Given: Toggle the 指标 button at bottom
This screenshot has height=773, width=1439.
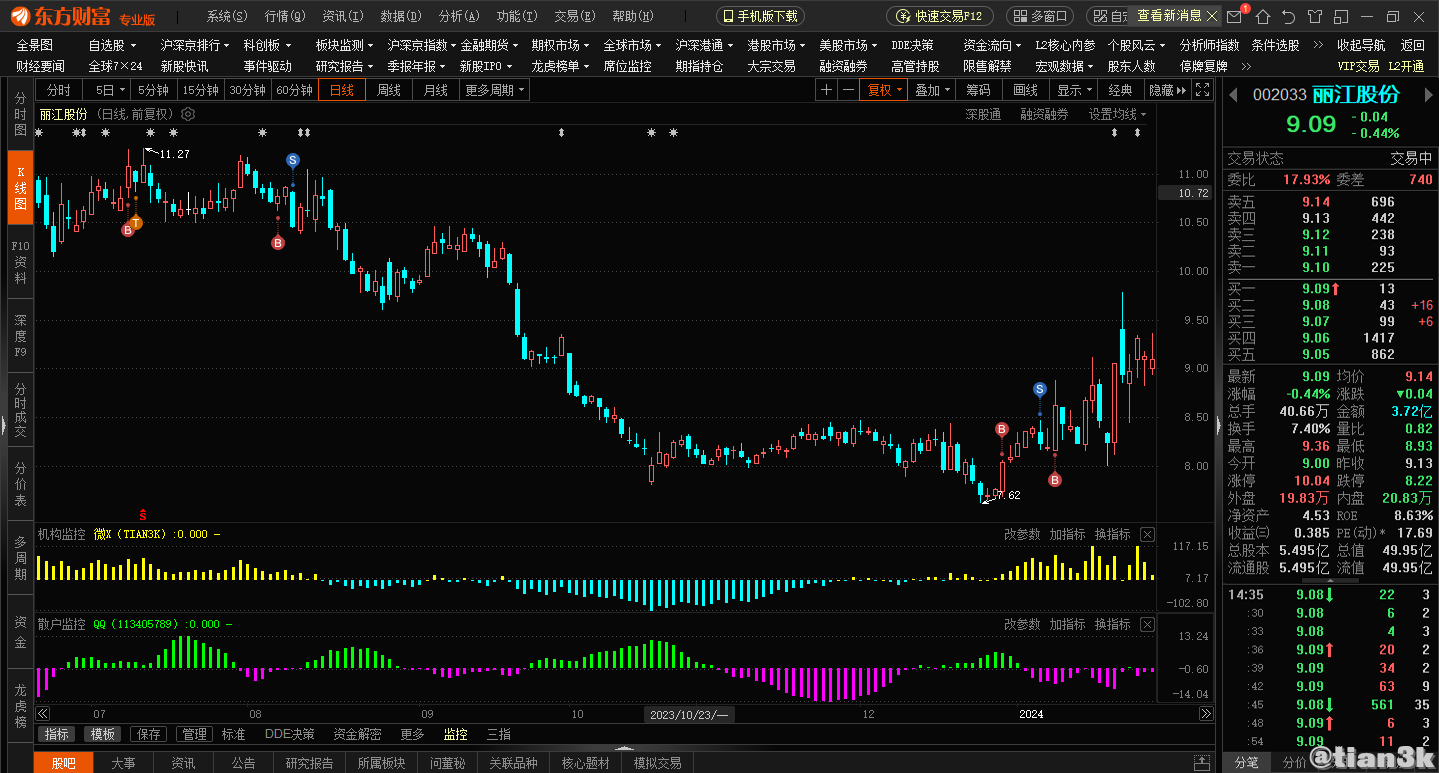Looking at the screenshot, I should tap(57, 734).
